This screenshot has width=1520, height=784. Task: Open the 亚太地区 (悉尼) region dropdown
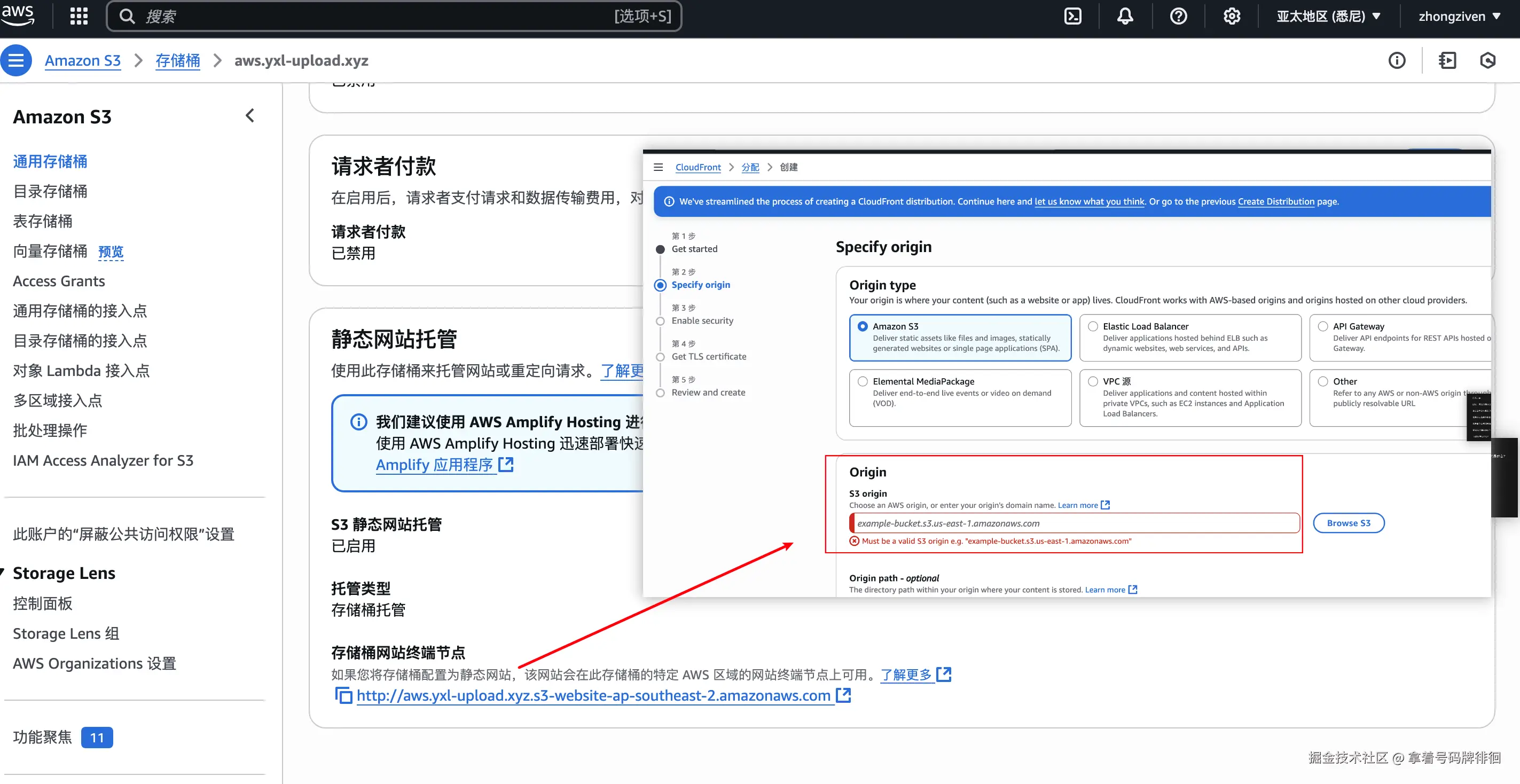click(1328, 16)
